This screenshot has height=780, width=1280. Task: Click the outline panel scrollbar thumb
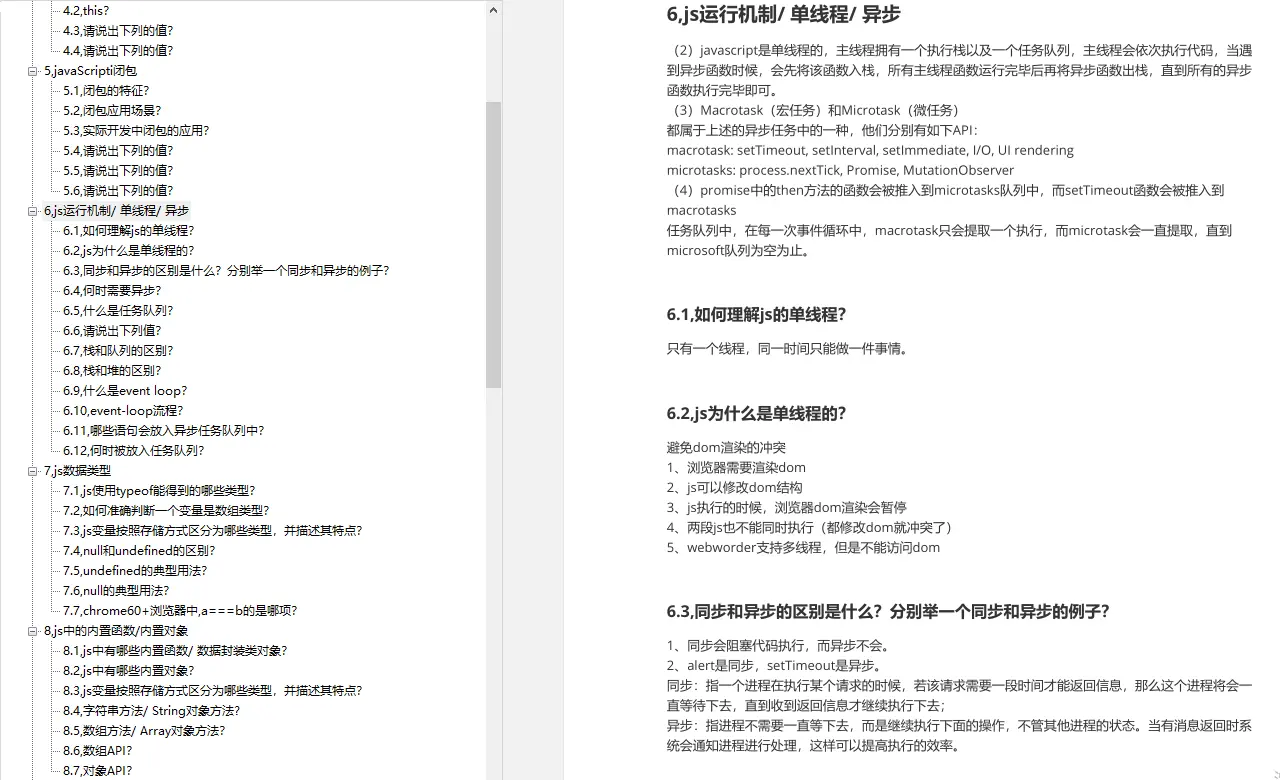click(493, 245)
